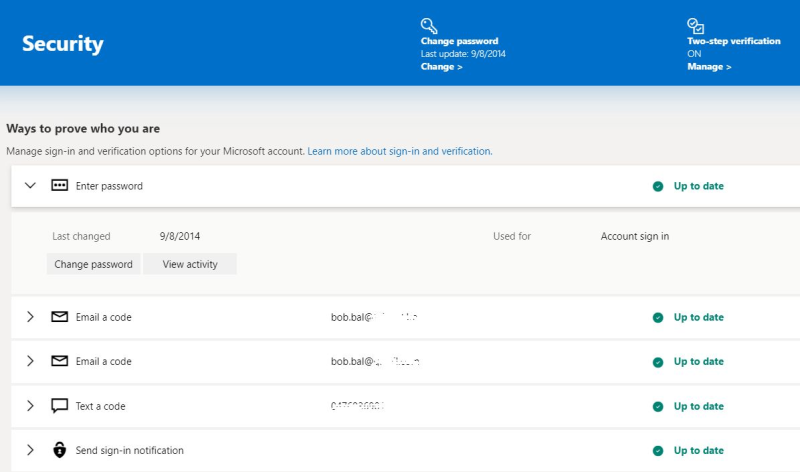Click the envelope icon in second Email a code row

coord(60,361)
